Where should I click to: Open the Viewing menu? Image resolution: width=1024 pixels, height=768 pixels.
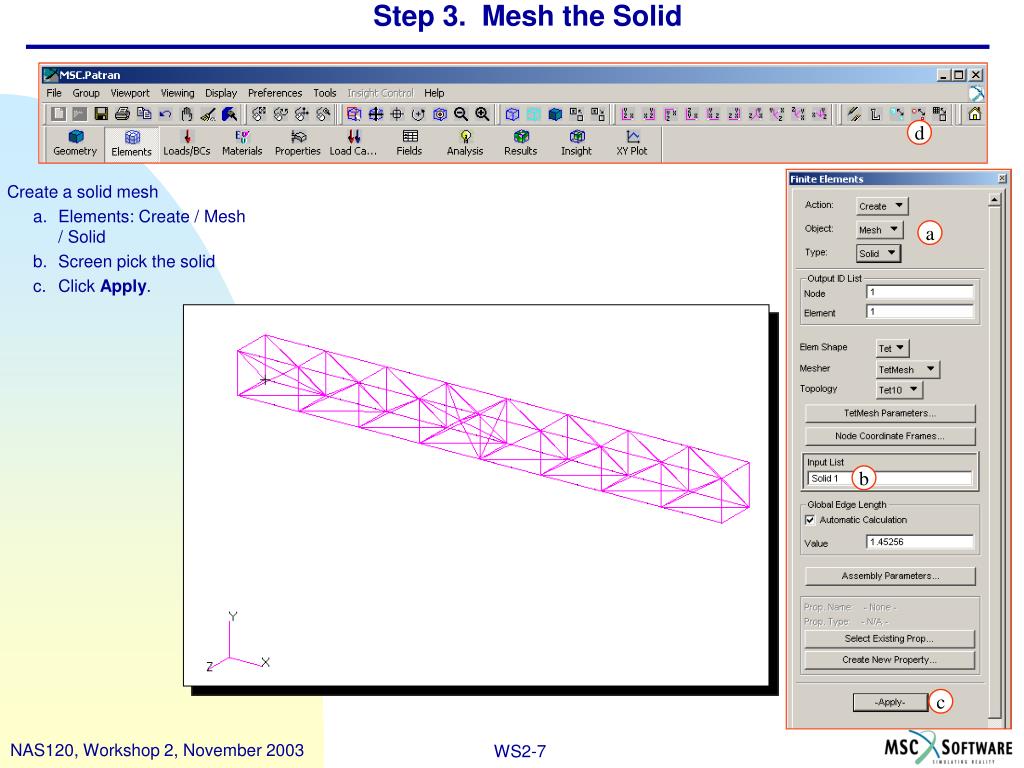click(x=178, y=93)
